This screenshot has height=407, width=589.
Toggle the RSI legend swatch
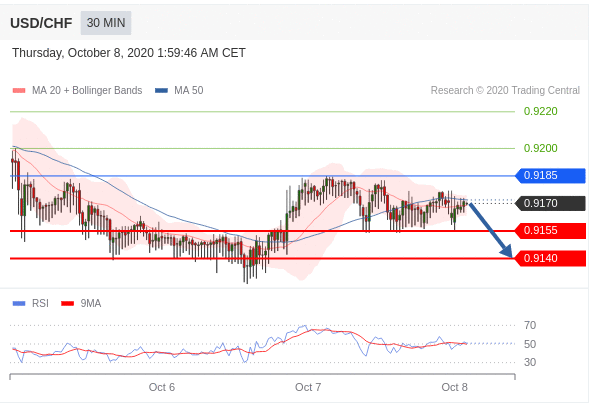pyautogui.click(x=19, y=303)
